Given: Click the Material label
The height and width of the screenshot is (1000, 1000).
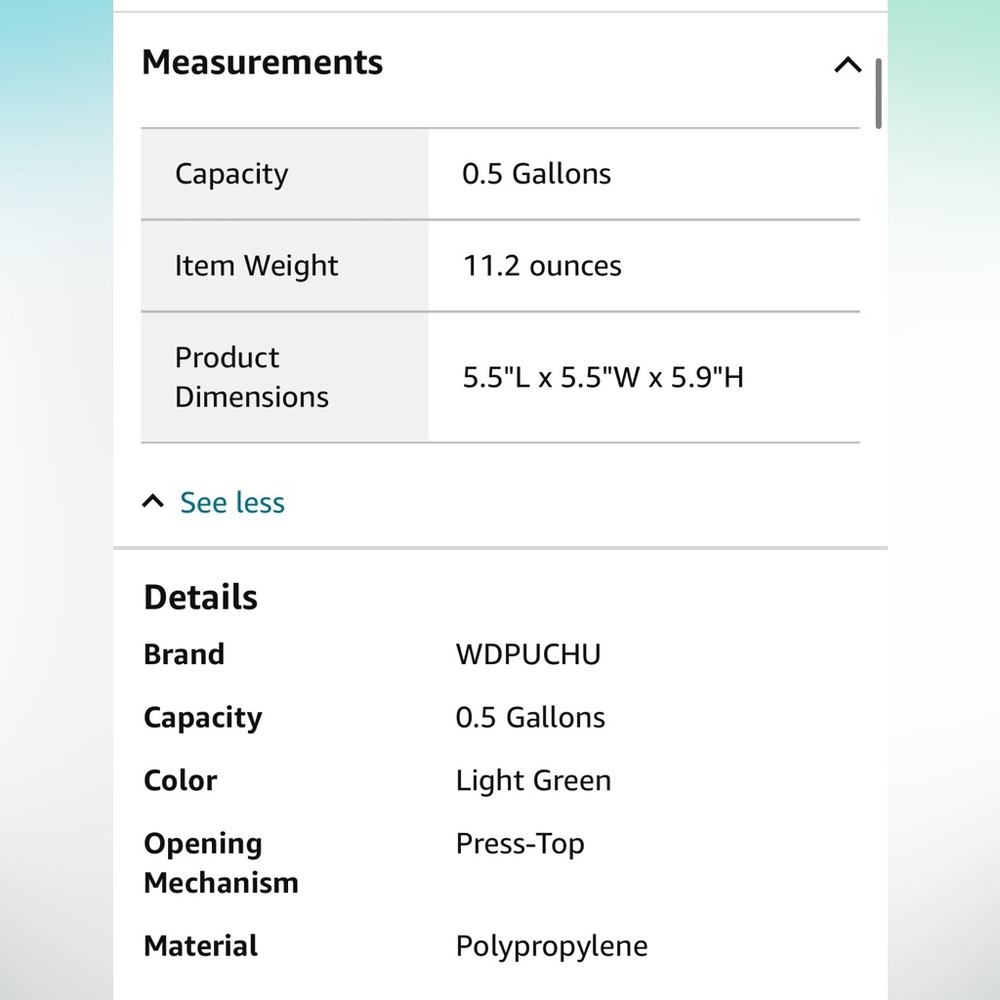Looking at the screenshot, I should (x=201, y=946).
